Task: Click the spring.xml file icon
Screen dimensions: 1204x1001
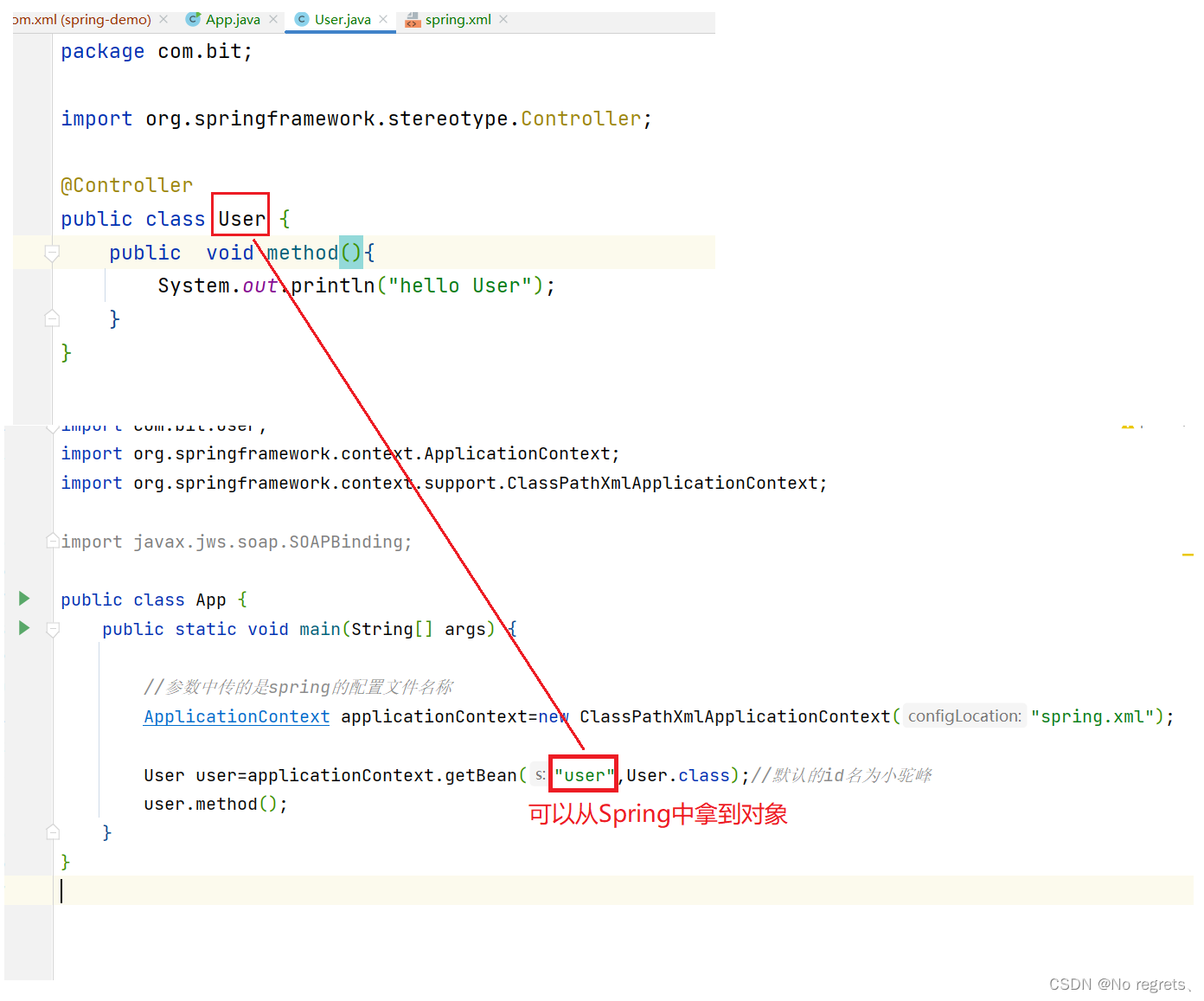Action: point(413,19)
